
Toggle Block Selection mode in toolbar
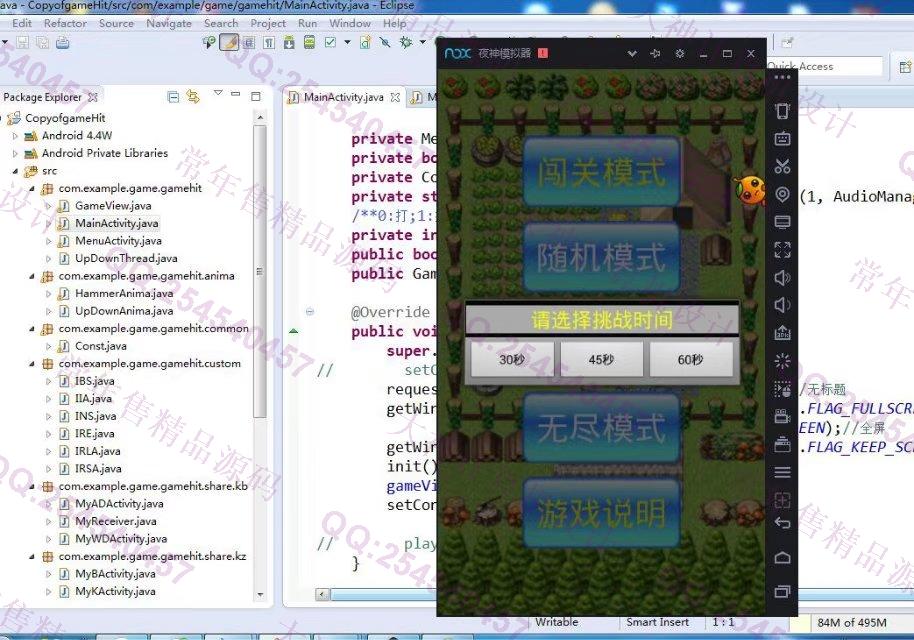click(x=249, y=43)
